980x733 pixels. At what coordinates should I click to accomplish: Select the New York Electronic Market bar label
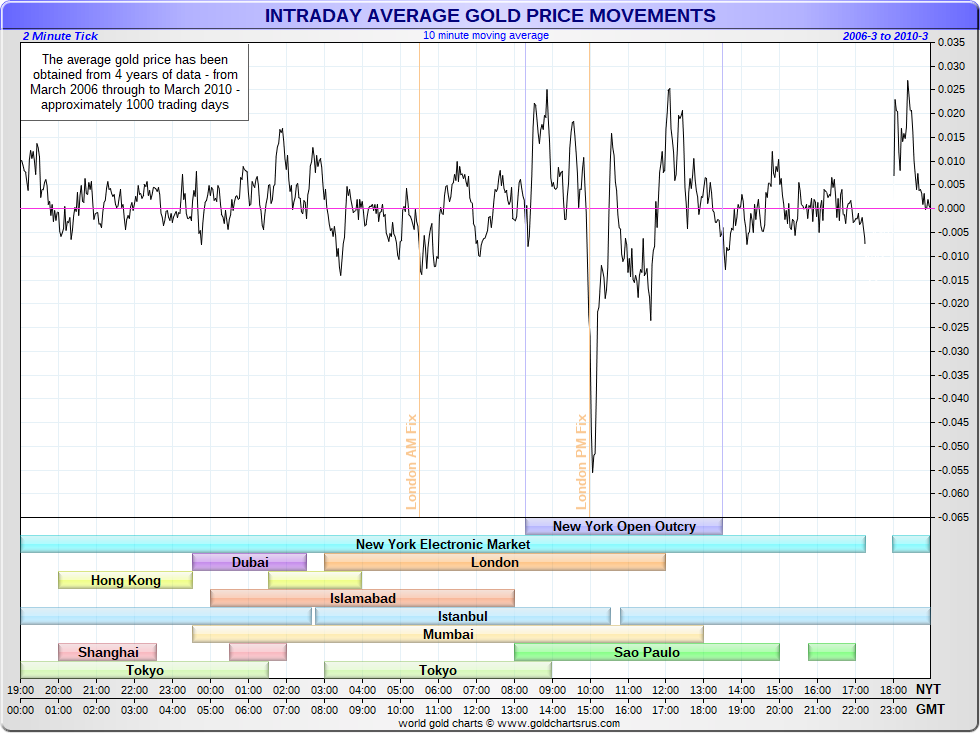[442, 544]
